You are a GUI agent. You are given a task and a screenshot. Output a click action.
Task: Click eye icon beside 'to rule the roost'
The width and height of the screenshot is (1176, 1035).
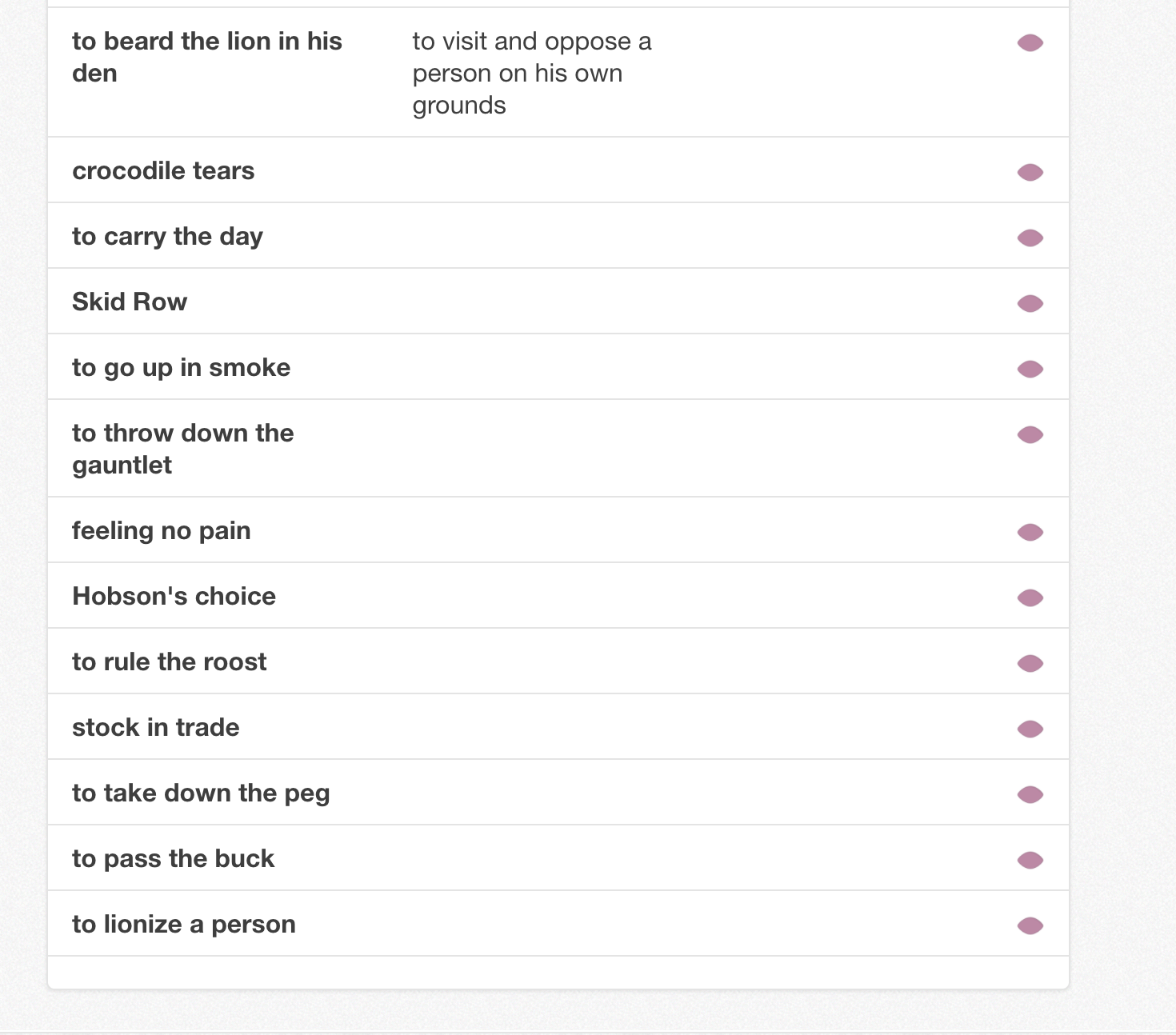click(x=1030, y=663)
